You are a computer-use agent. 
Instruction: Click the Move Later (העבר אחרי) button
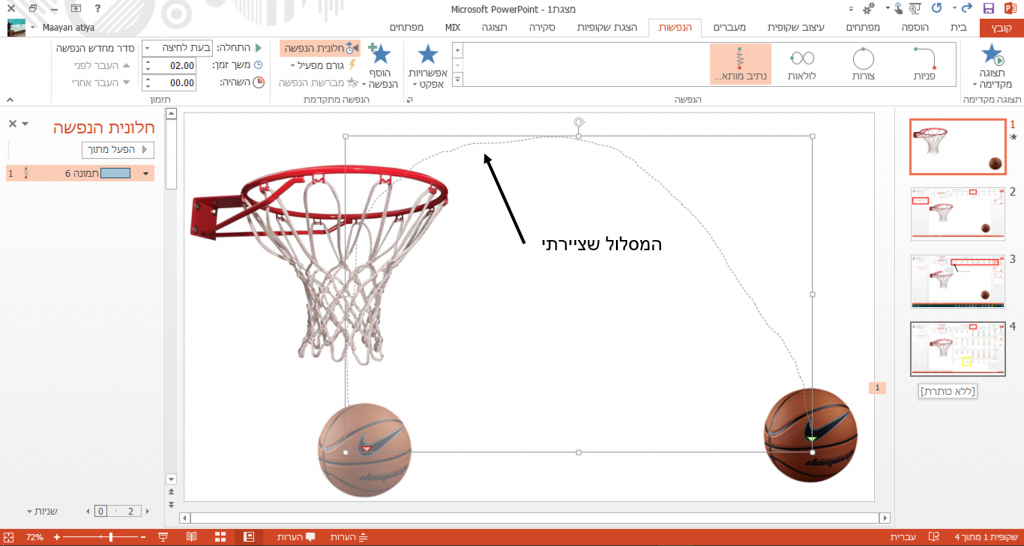(x=100, y=82)
